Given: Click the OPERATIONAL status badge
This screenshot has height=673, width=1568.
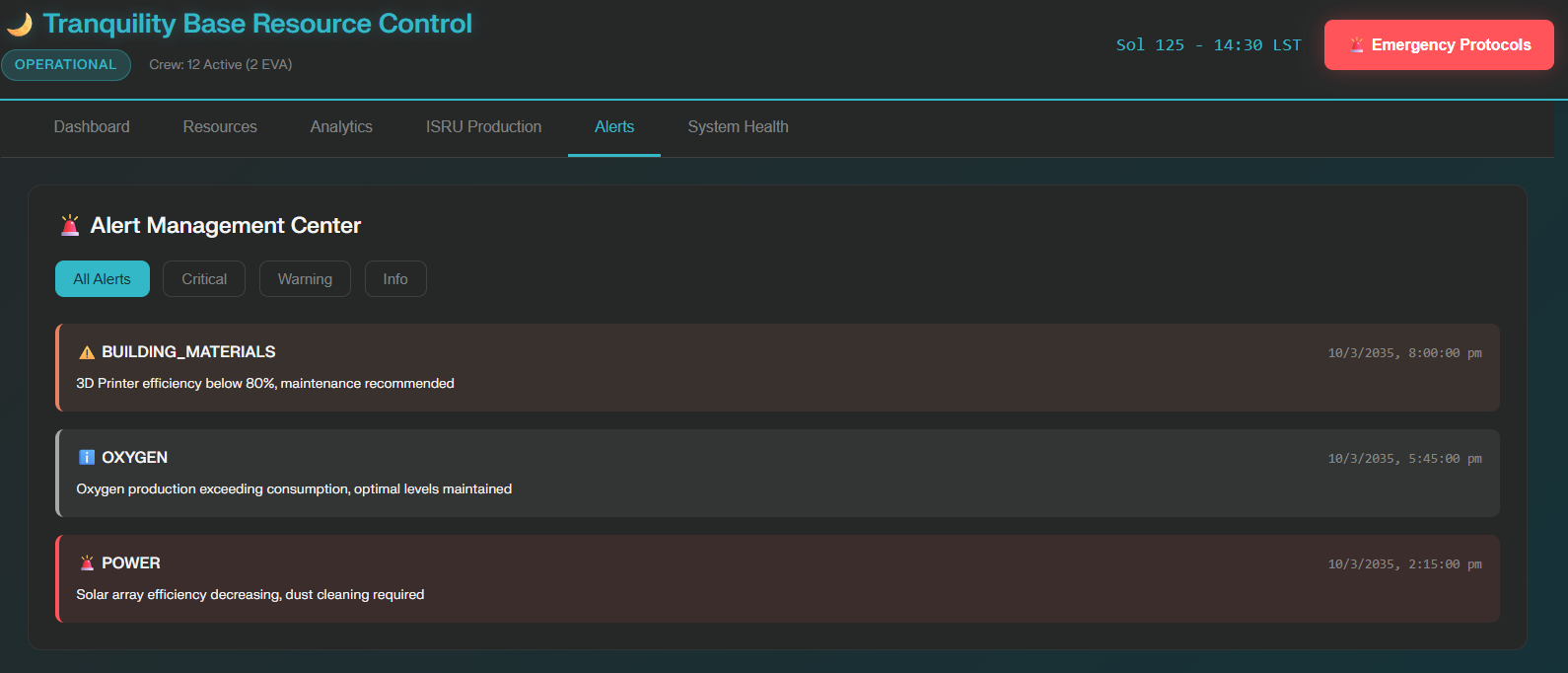Looking at the screenshot, I should (x=66, y=65).
